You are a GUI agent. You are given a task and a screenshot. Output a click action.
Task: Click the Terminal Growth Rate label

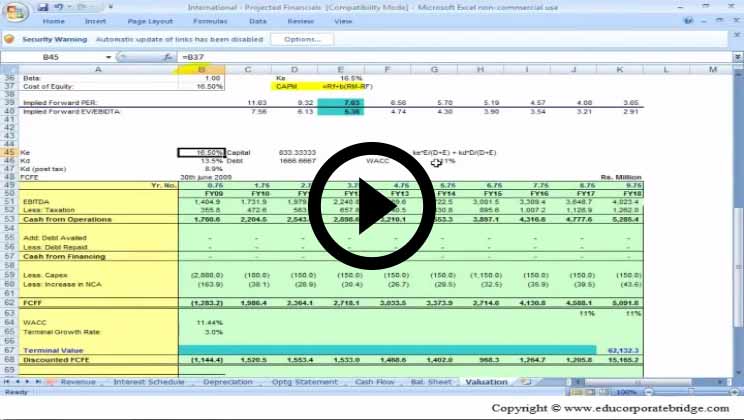[x=62, y=332]
